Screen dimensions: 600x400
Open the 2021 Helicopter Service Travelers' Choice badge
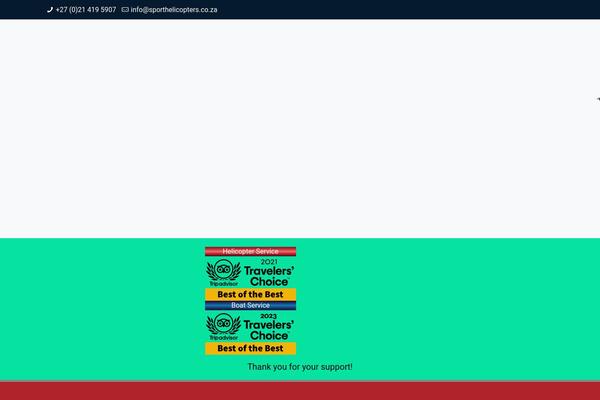click(250, 274)
